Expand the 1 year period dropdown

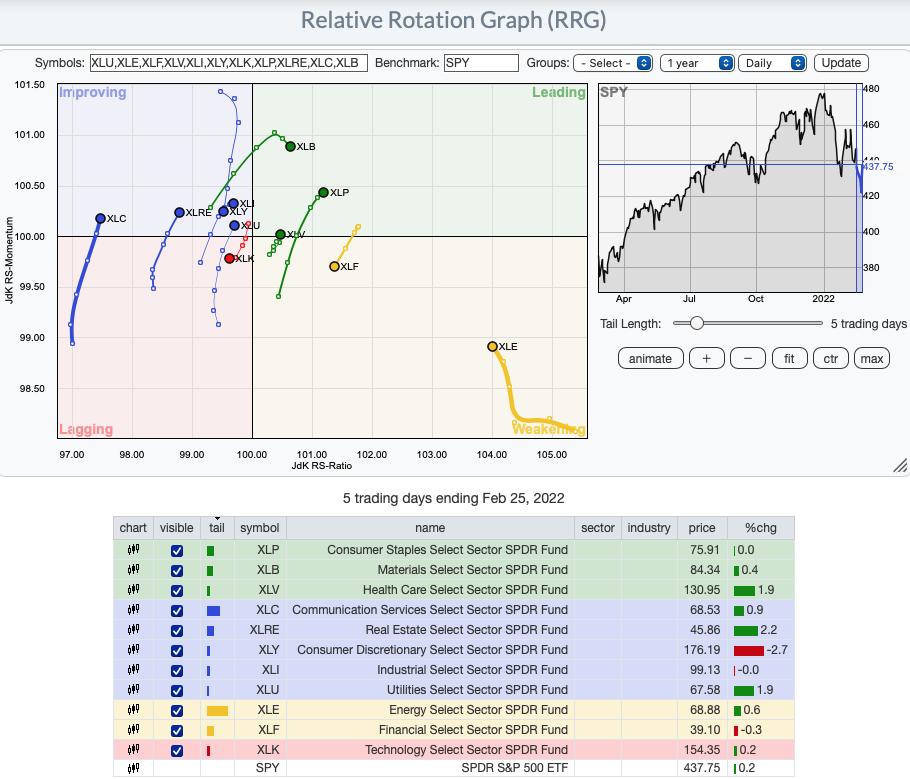pyautogui.click(x=697, y=63)
